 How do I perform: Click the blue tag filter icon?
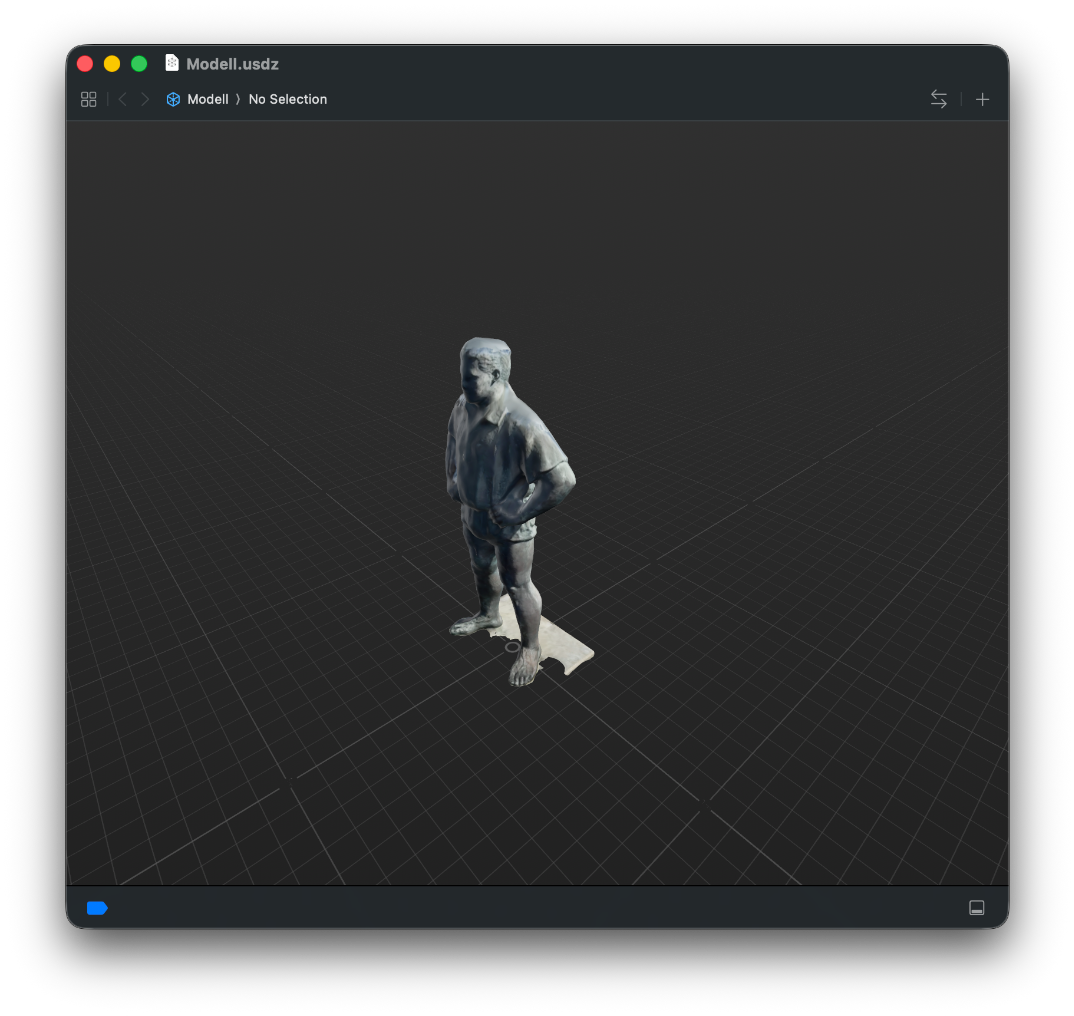pyautogui.click(x=97, y=908)
